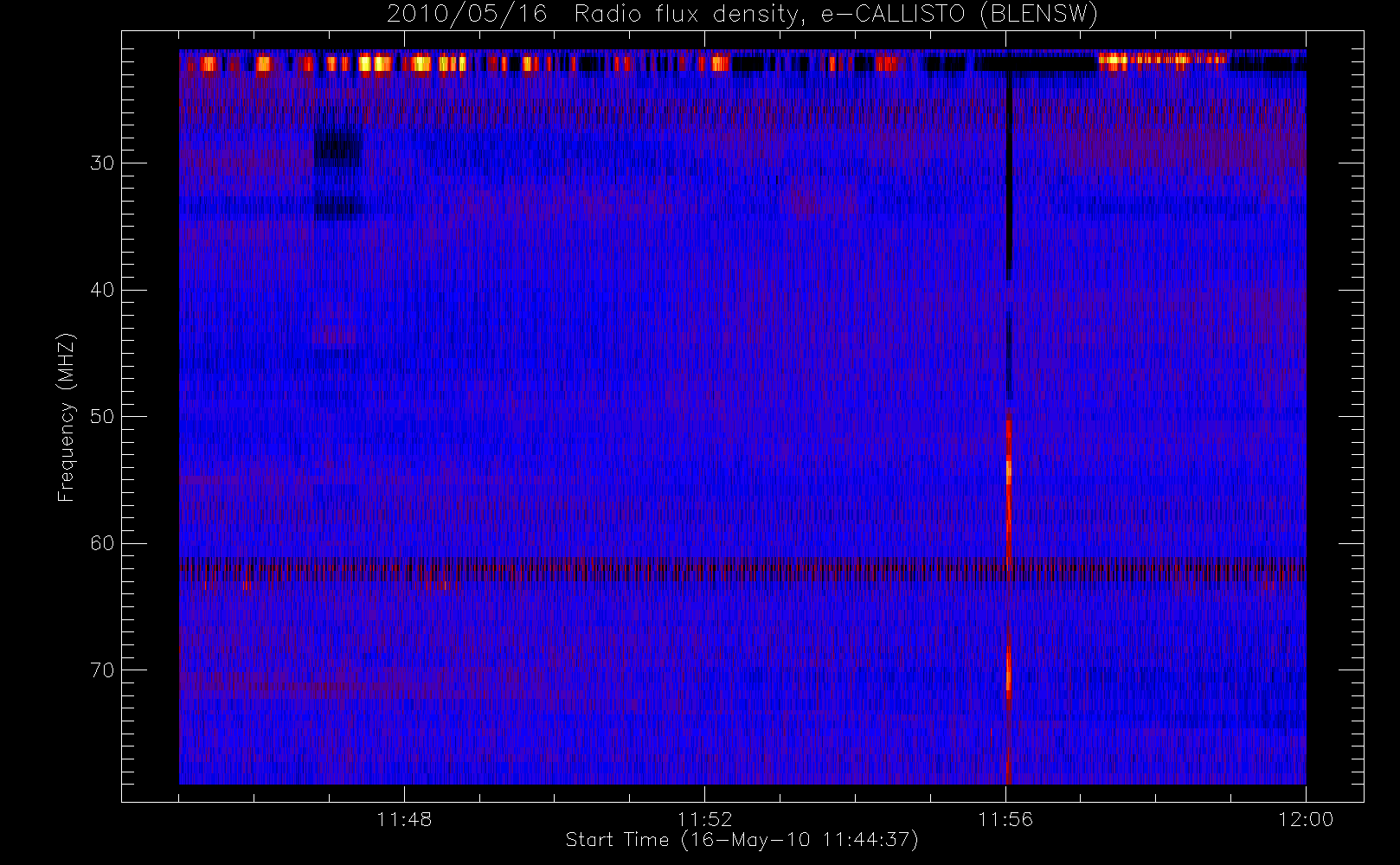Screen dimensions: 1400x865
Task: Click the Frequency (MHZ) axis label
Action: point(66,417)
